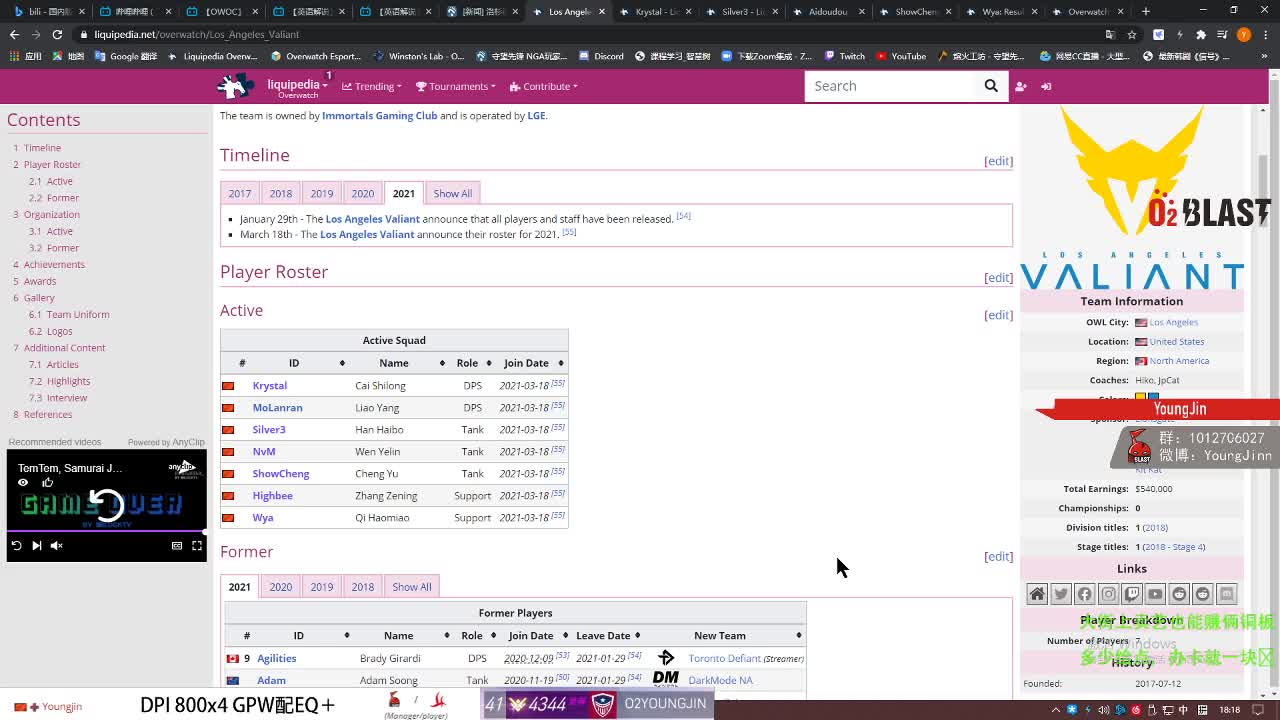Open stage title 2018 - Stage 4 link
This screenshot has height=720, width=1280.
pyautogui.click(x=1174, y=547)
